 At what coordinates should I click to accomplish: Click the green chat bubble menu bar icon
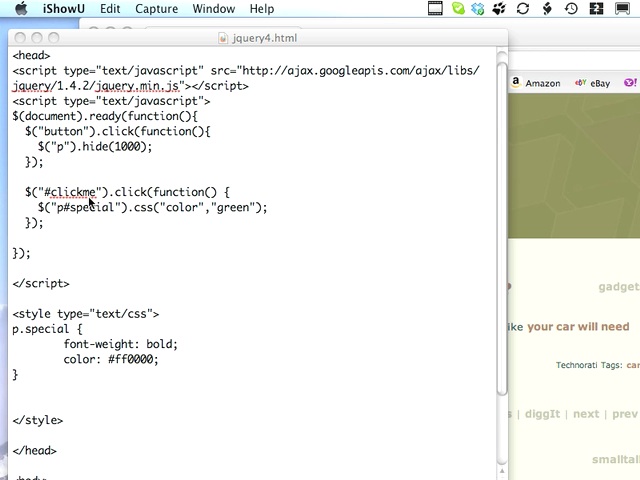coord(458,8)
